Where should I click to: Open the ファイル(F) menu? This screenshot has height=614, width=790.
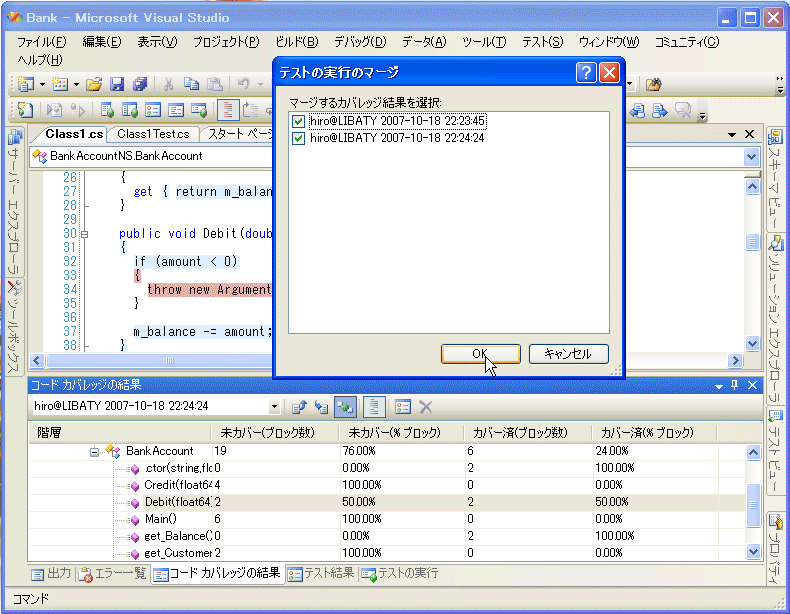(x=41, y=42)
